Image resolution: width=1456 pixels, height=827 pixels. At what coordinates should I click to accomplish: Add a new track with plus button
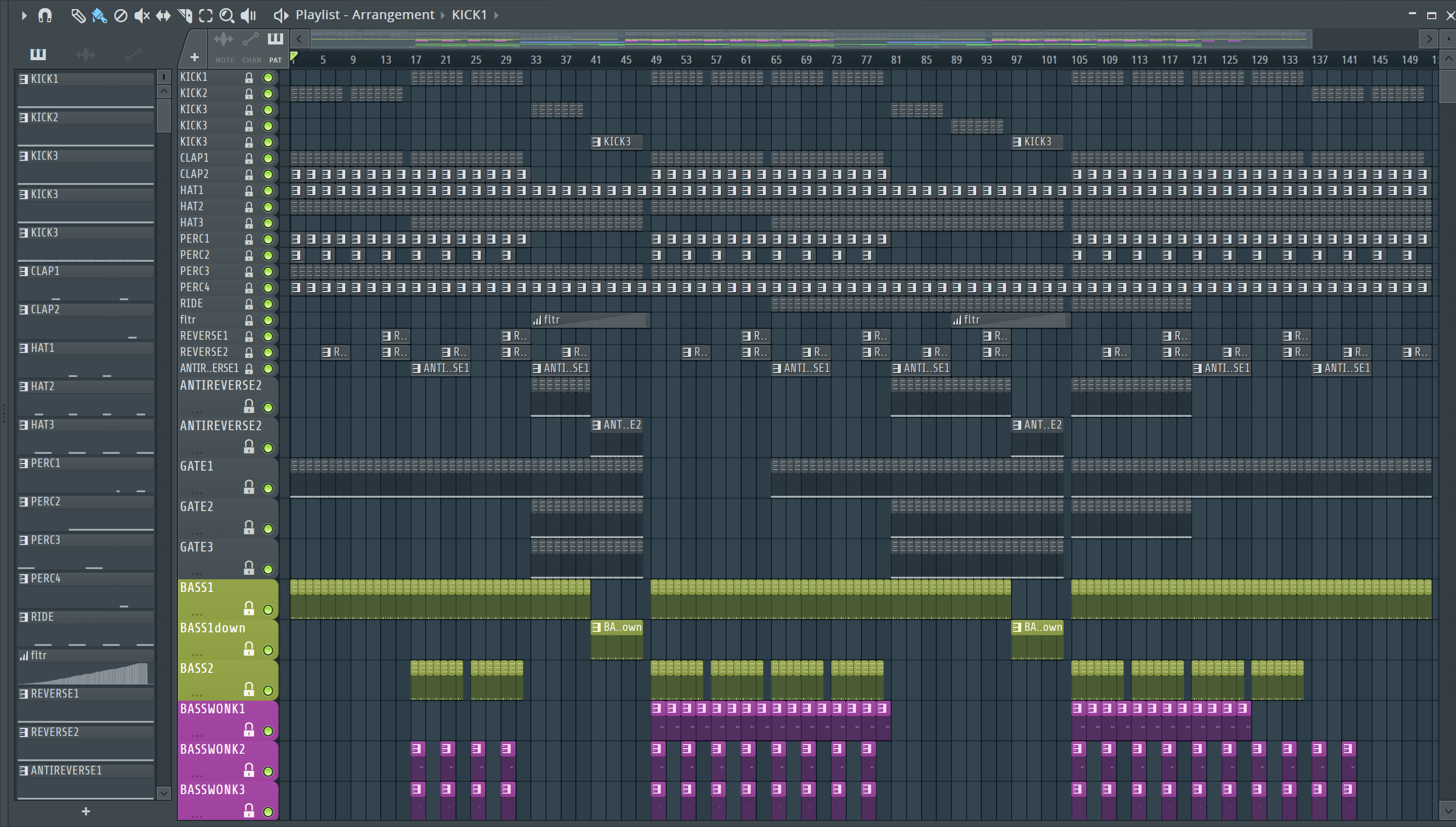194,57
